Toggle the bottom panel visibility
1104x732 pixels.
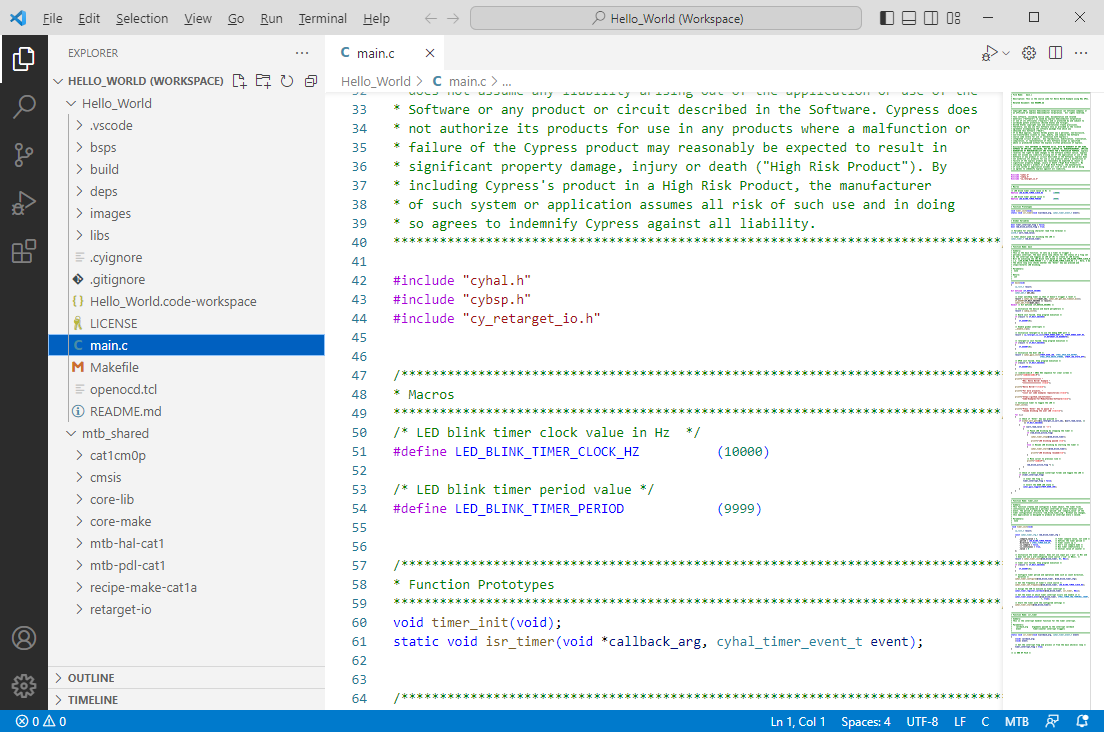909,18
